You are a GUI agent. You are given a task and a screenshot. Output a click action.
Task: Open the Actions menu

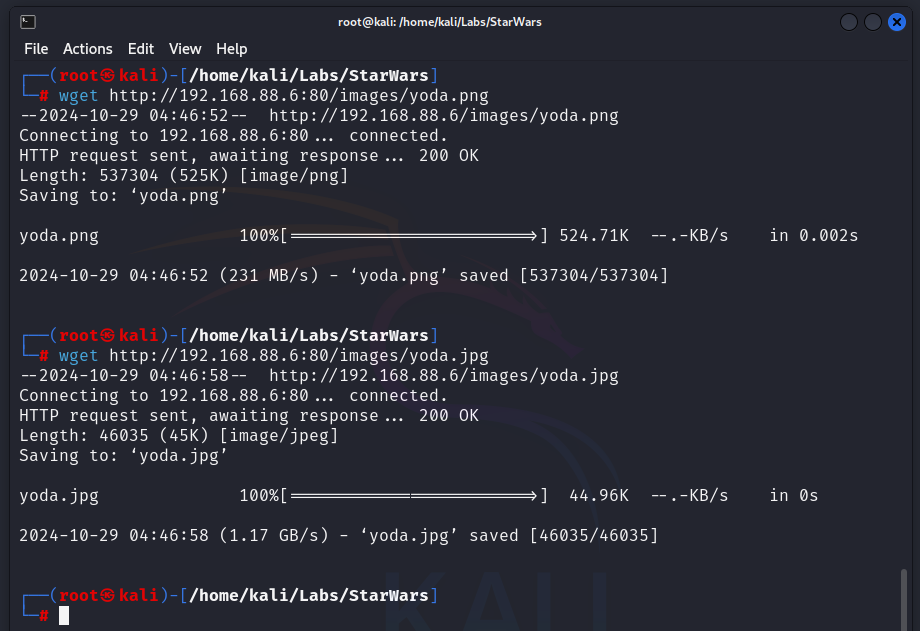click(x=88, y=49)
